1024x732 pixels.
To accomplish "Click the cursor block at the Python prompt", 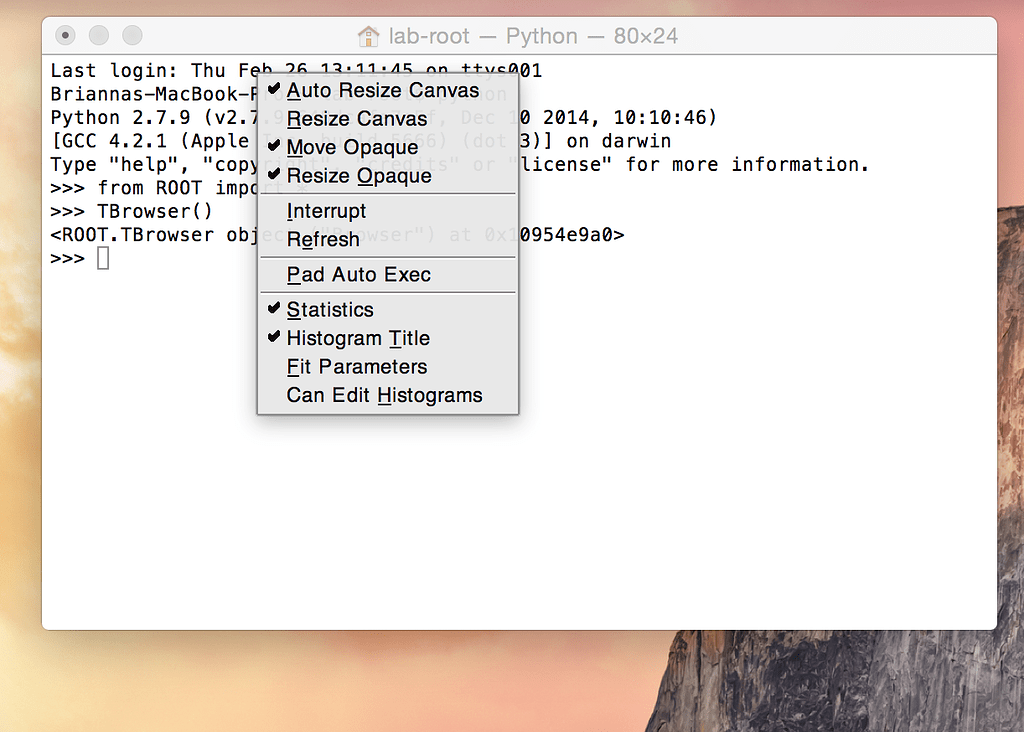I will [x=103, y=259].
